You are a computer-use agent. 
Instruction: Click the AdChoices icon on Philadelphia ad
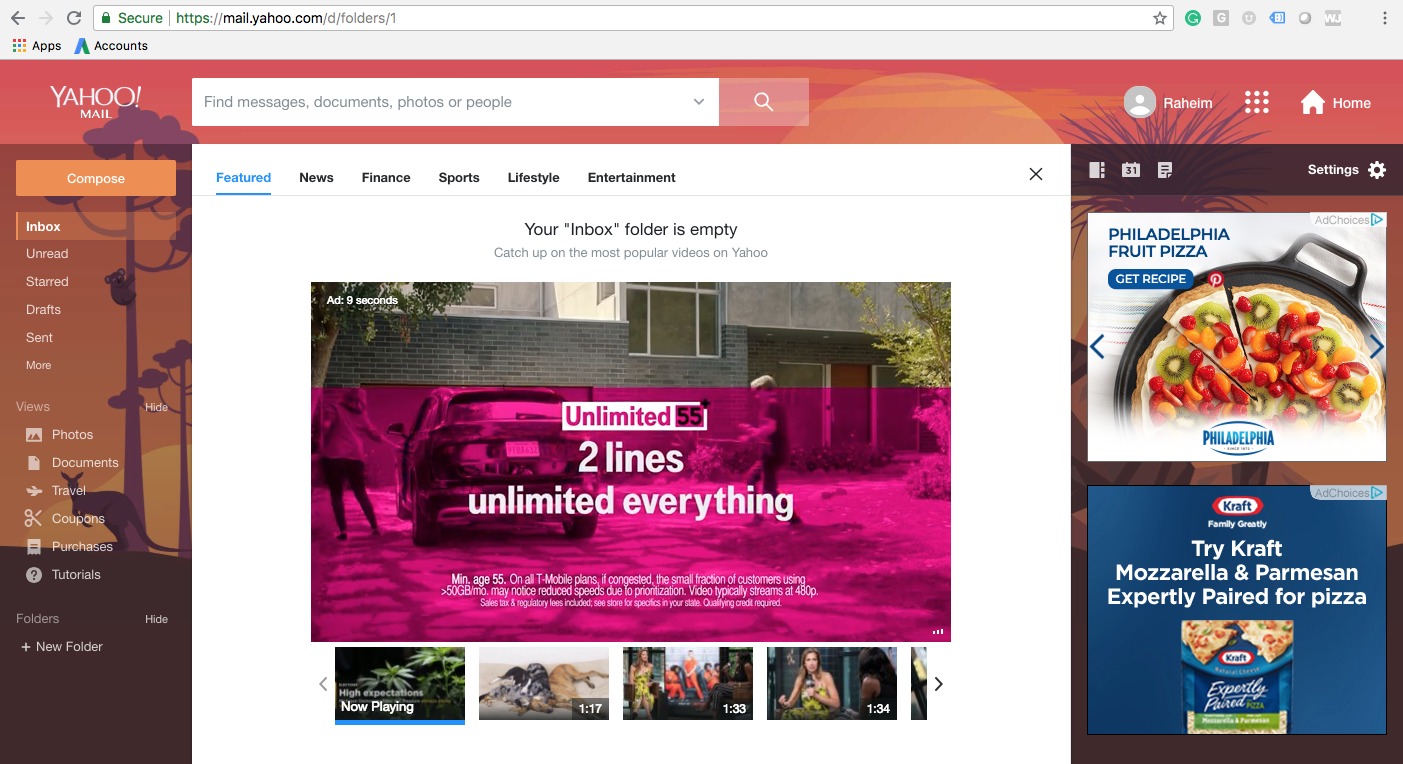click(x=1378, y=220)
